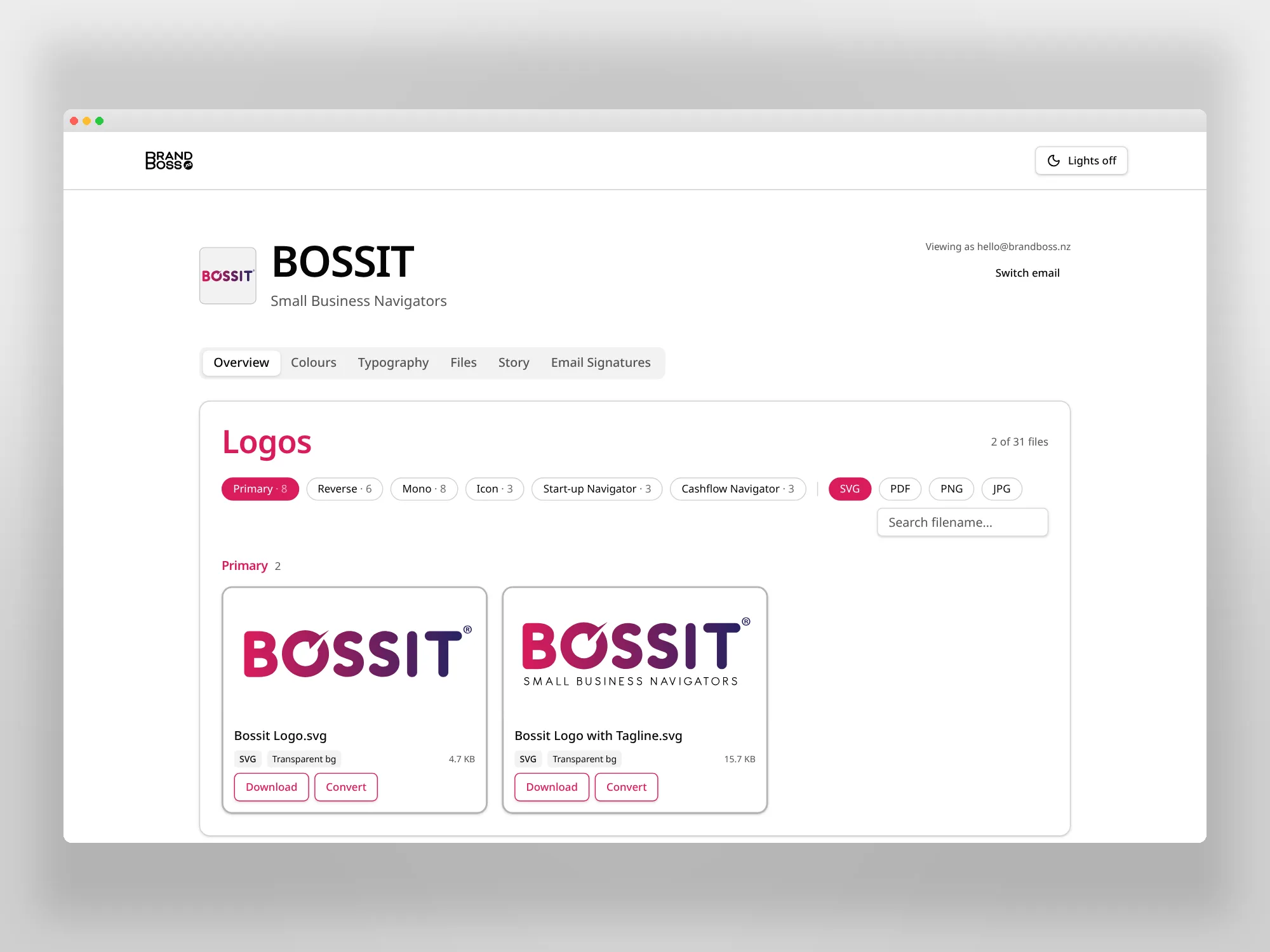Convert Bossit Logo with Tagline.svg
The image size is (1270, 952).
[x=626, y=787]
